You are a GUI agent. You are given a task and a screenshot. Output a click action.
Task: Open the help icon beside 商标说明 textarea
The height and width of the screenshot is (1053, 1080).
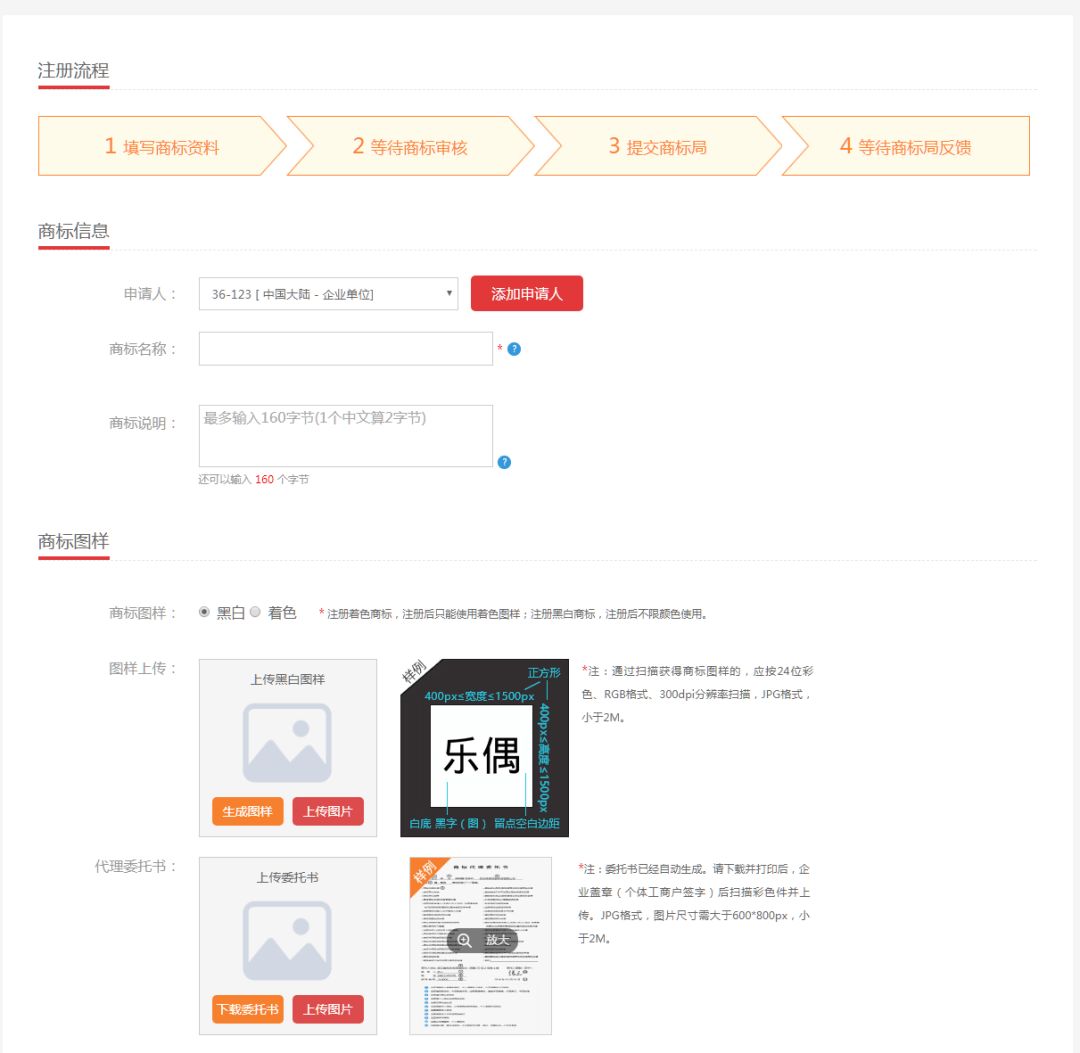(x=504, y=462)
